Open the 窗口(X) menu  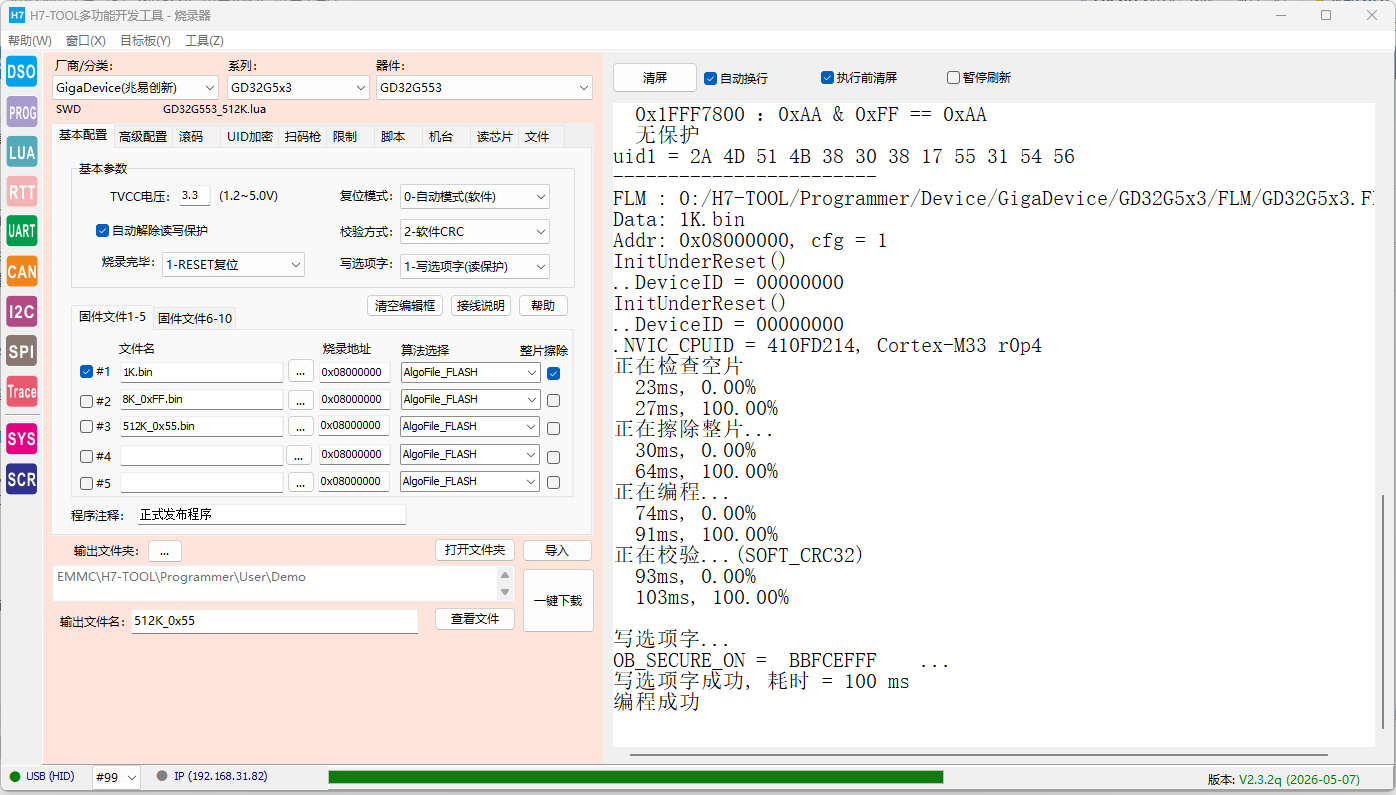(x=86, y=41)
